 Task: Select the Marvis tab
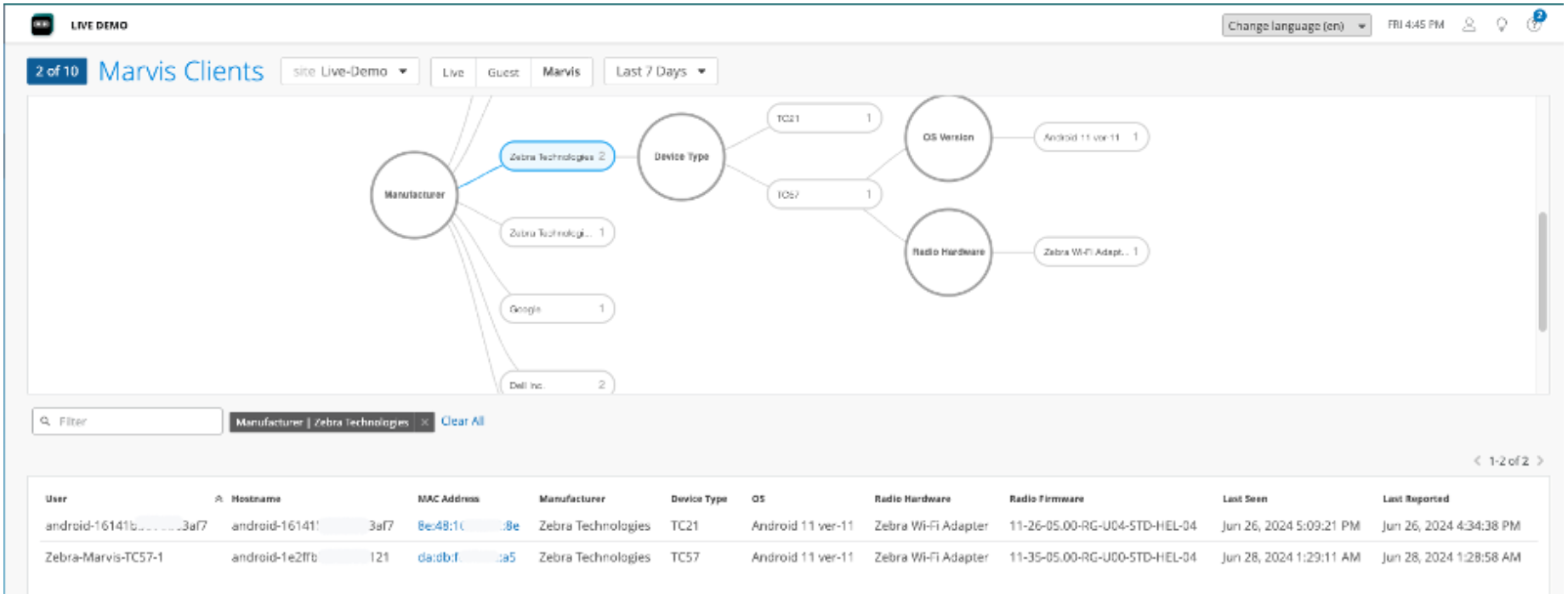561,72
